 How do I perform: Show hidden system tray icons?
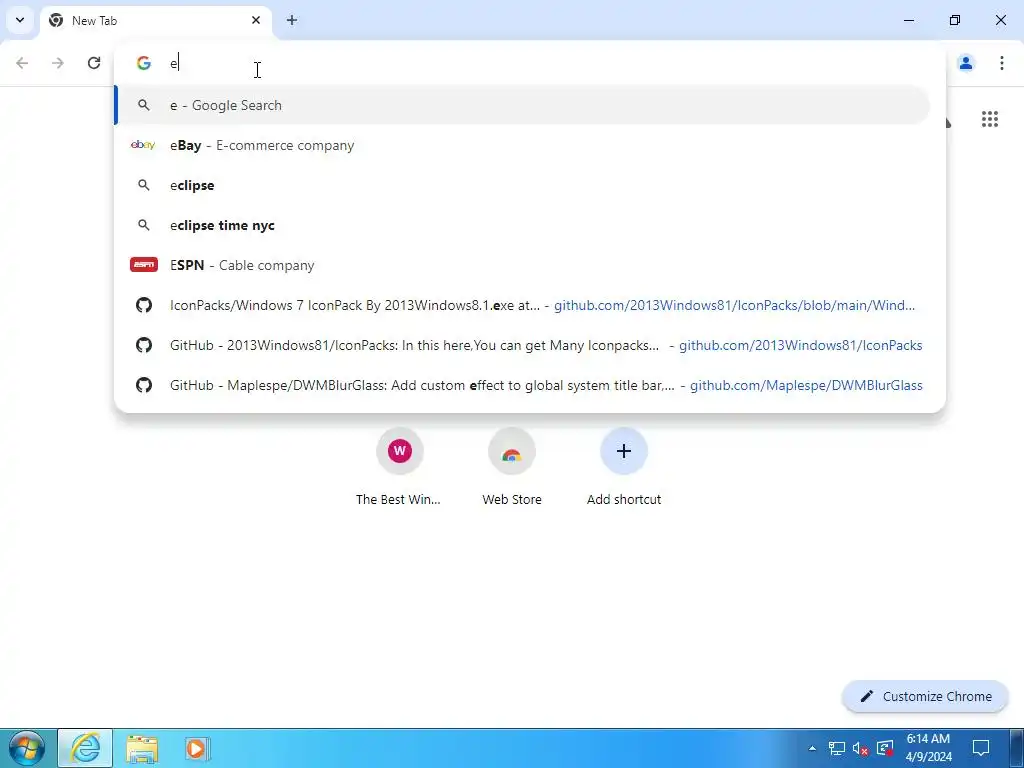(x=812, y=748)
